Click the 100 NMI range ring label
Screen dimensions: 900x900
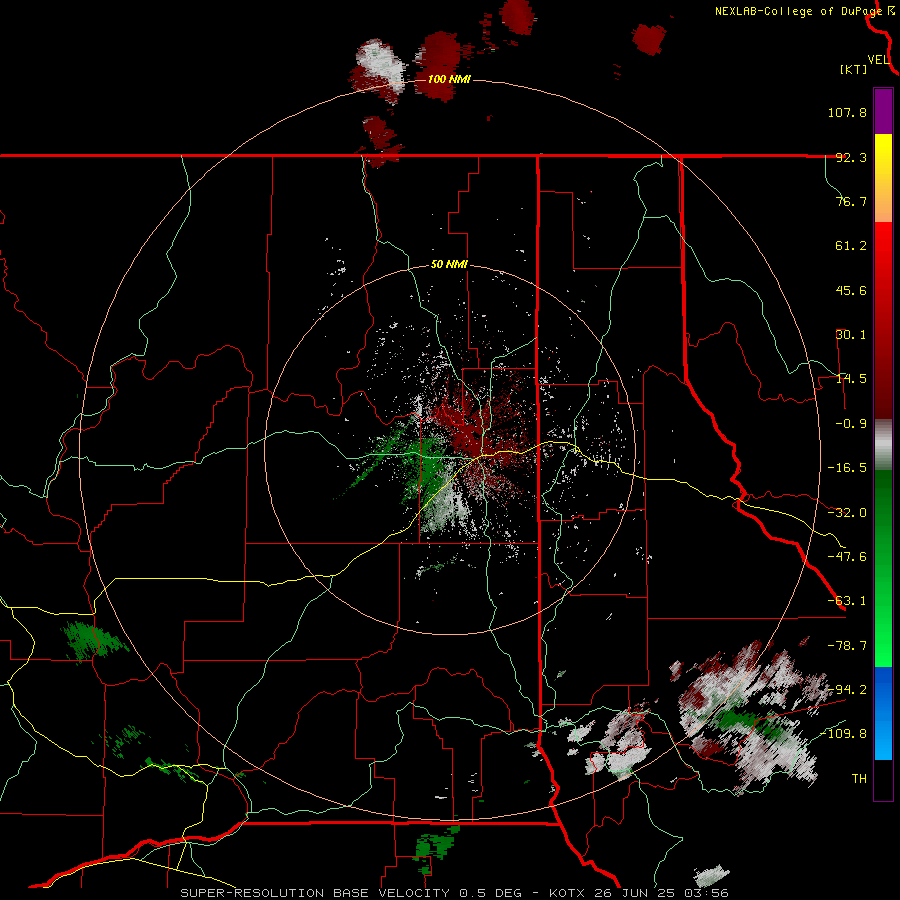[449, 79]
